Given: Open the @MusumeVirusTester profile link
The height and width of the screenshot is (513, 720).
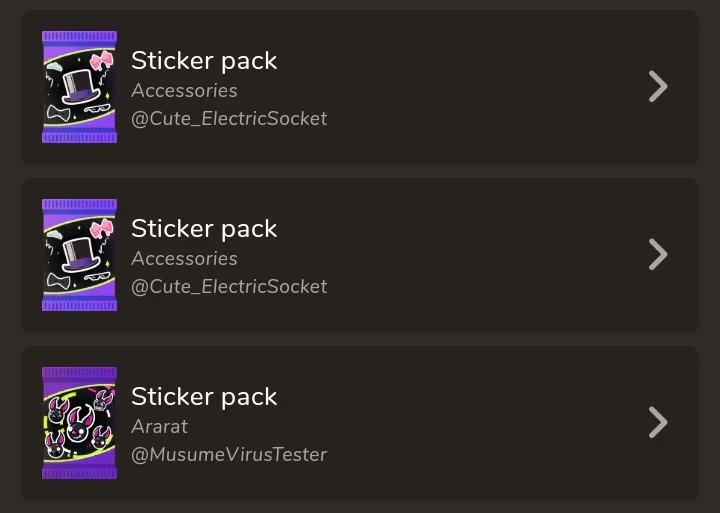Looking at the screenshot, I should click(229, 454).
